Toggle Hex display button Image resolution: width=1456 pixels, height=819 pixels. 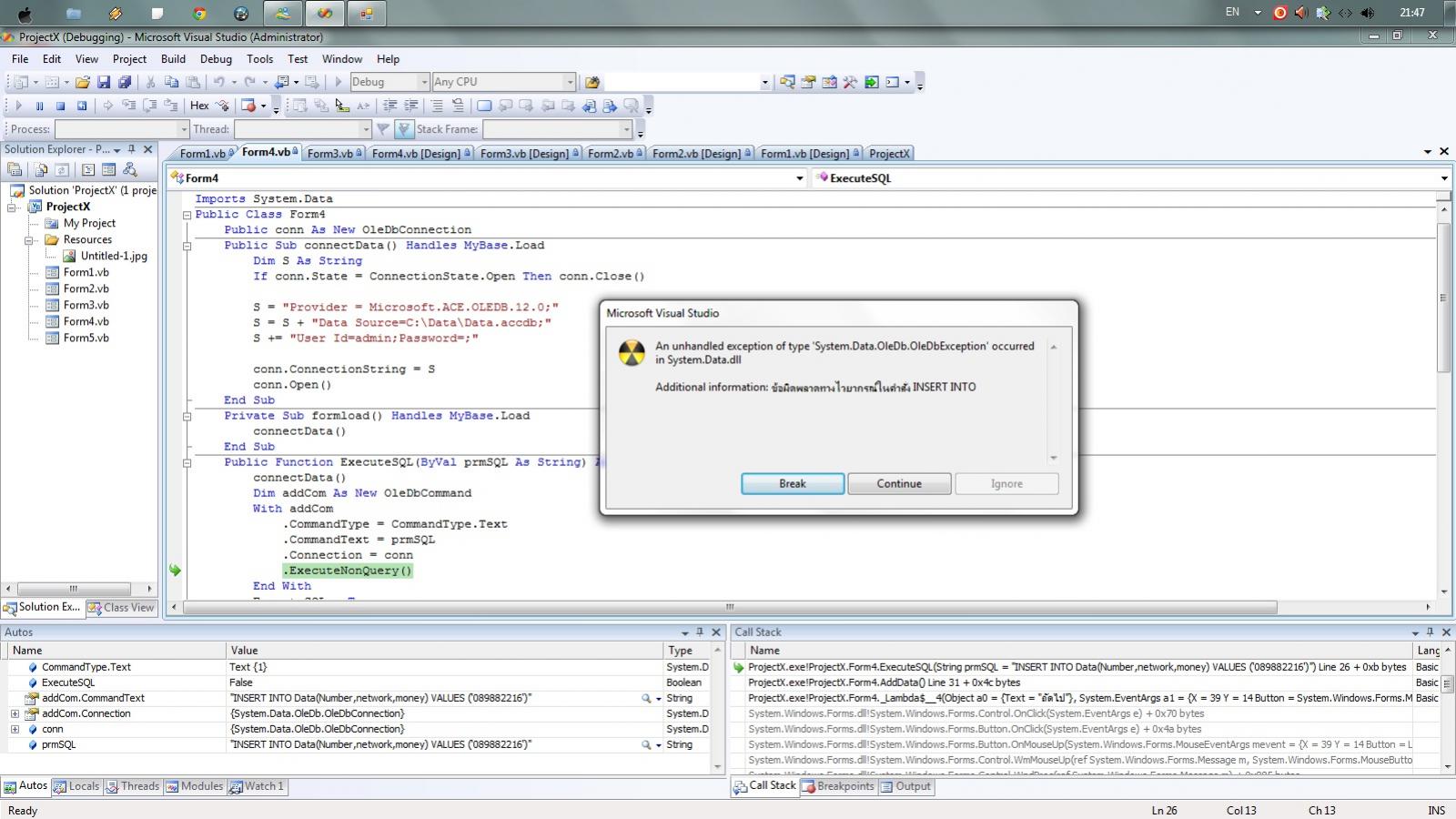tap(199, 106)
